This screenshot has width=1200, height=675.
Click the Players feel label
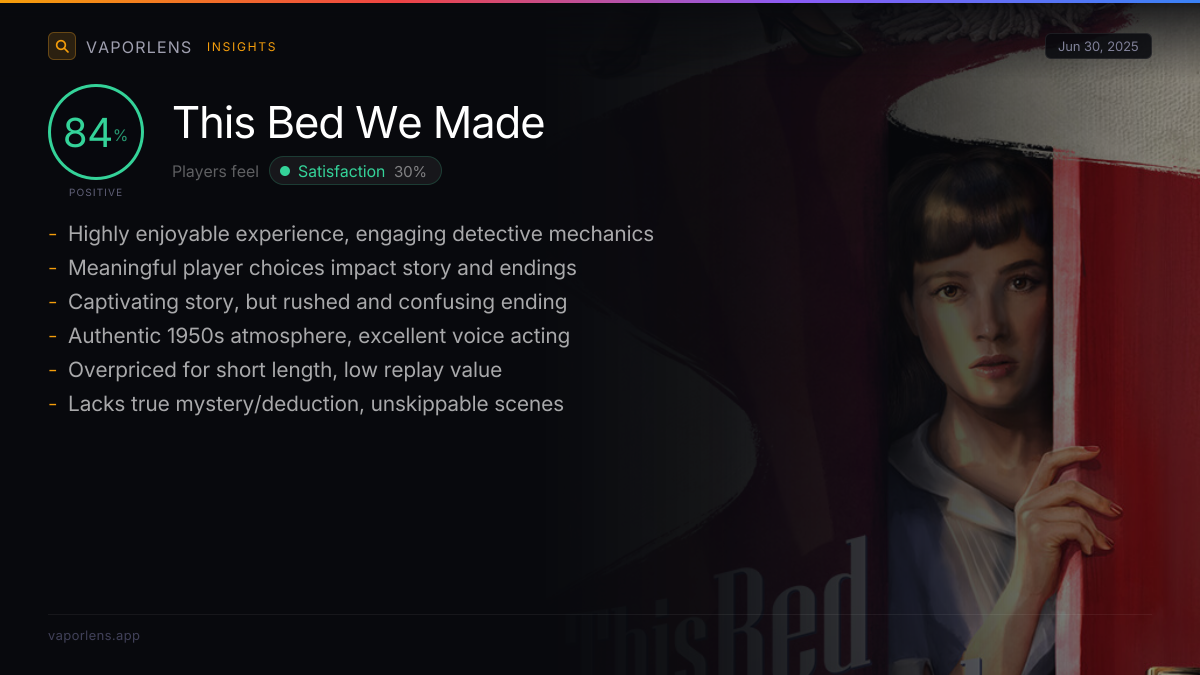[215, 171]
